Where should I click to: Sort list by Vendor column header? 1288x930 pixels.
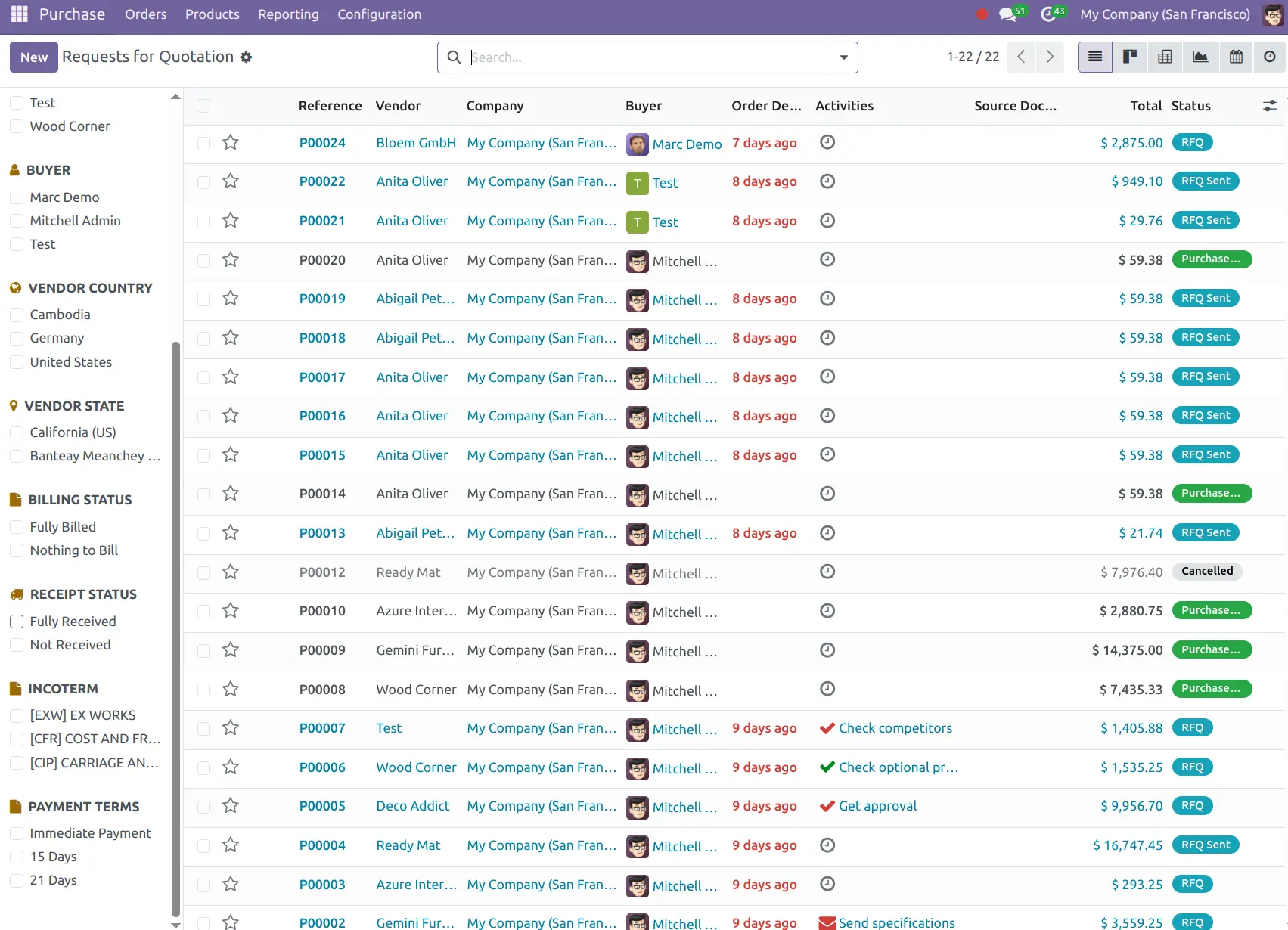(398, 106)
